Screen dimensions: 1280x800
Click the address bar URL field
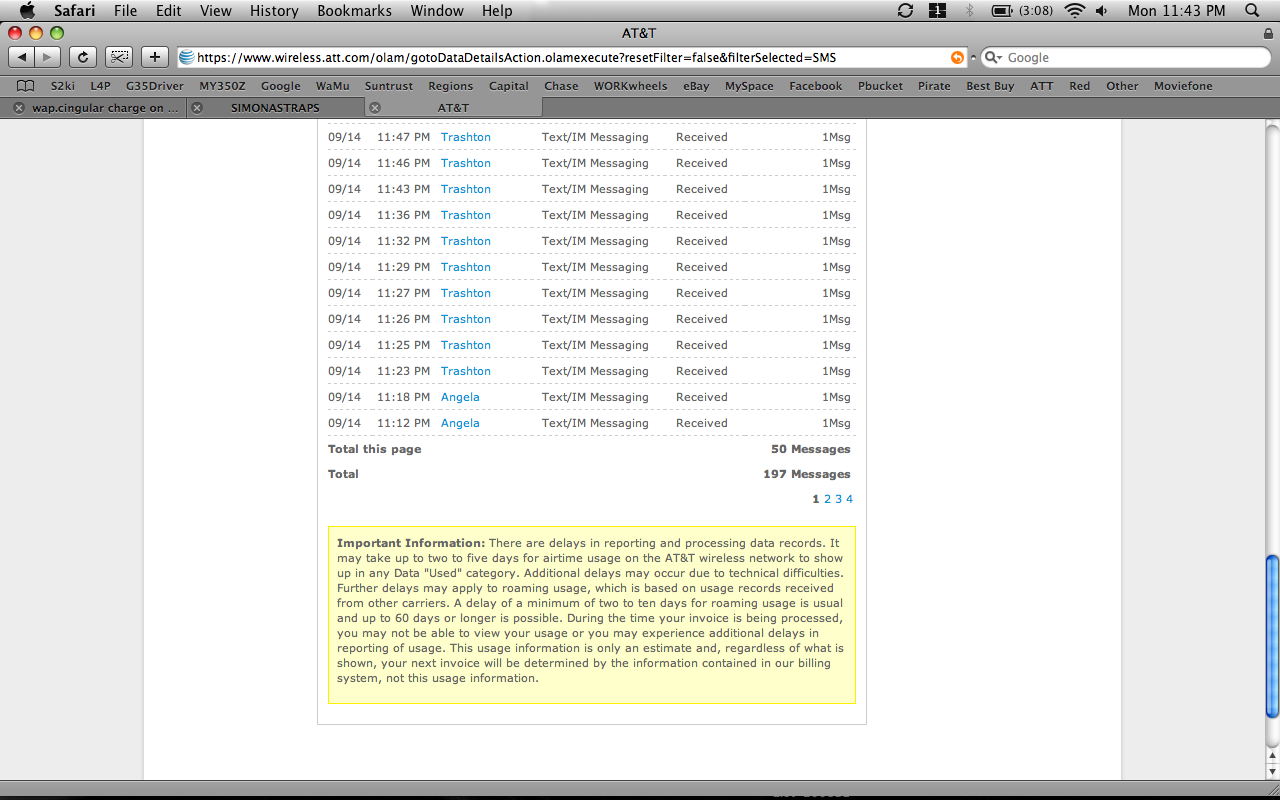571,58
